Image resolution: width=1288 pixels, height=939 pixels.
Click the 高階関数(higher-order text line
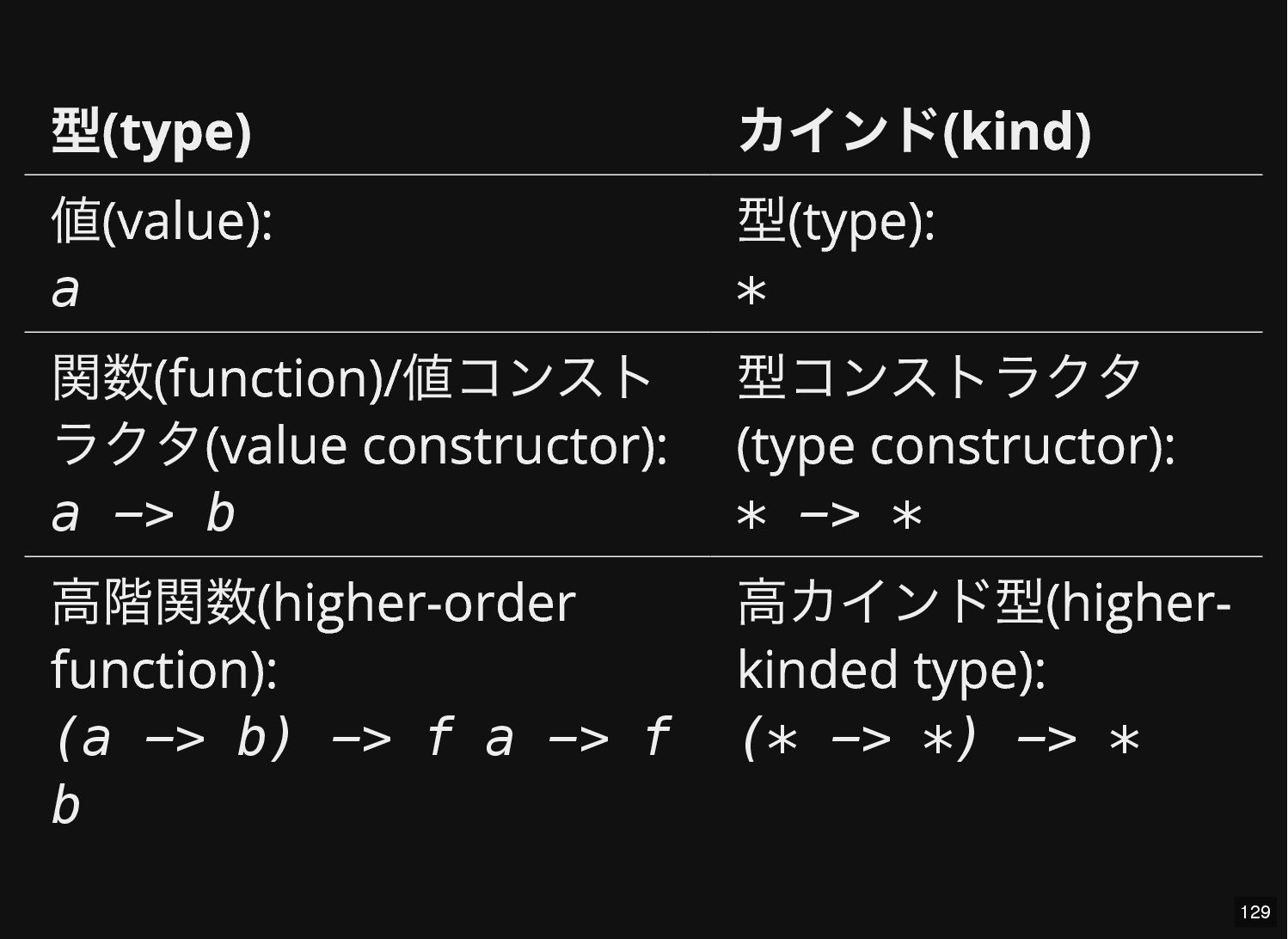(x=313, y=602)
